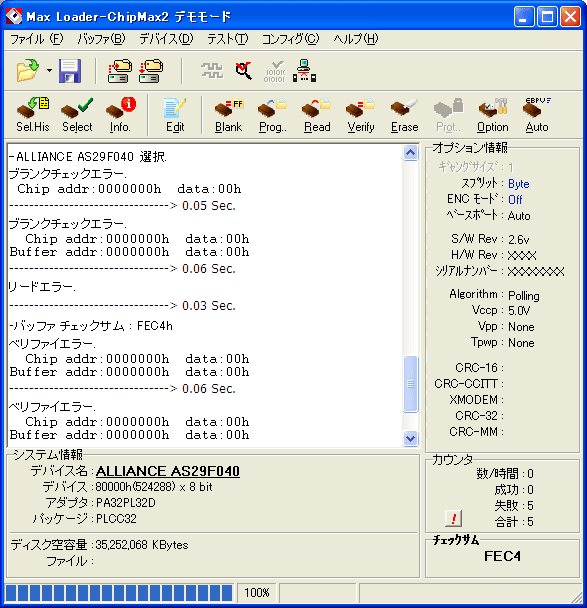The image size is (587, 608).
Task: Click the 35,252,068 KBytes disk space text
Action: [x=142, y=545]
